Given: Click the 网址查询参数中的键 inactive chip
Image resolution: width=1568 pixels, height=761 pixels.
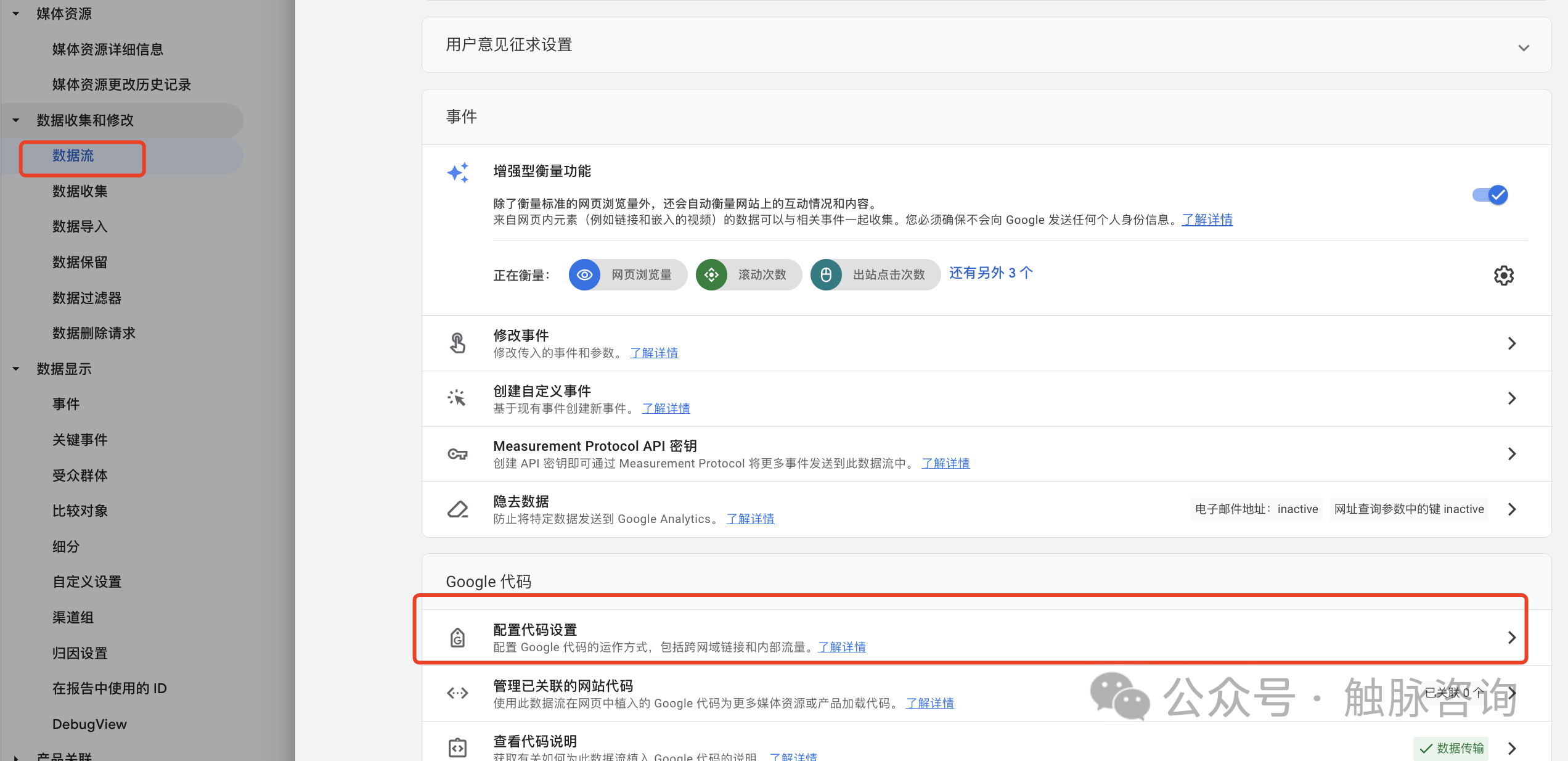Looking at the screenshot, I should coord(1409,509).
